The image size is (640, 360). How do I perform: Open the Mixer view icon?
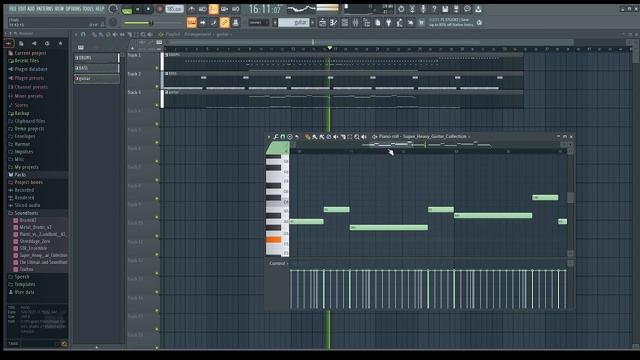pos(356,22)
